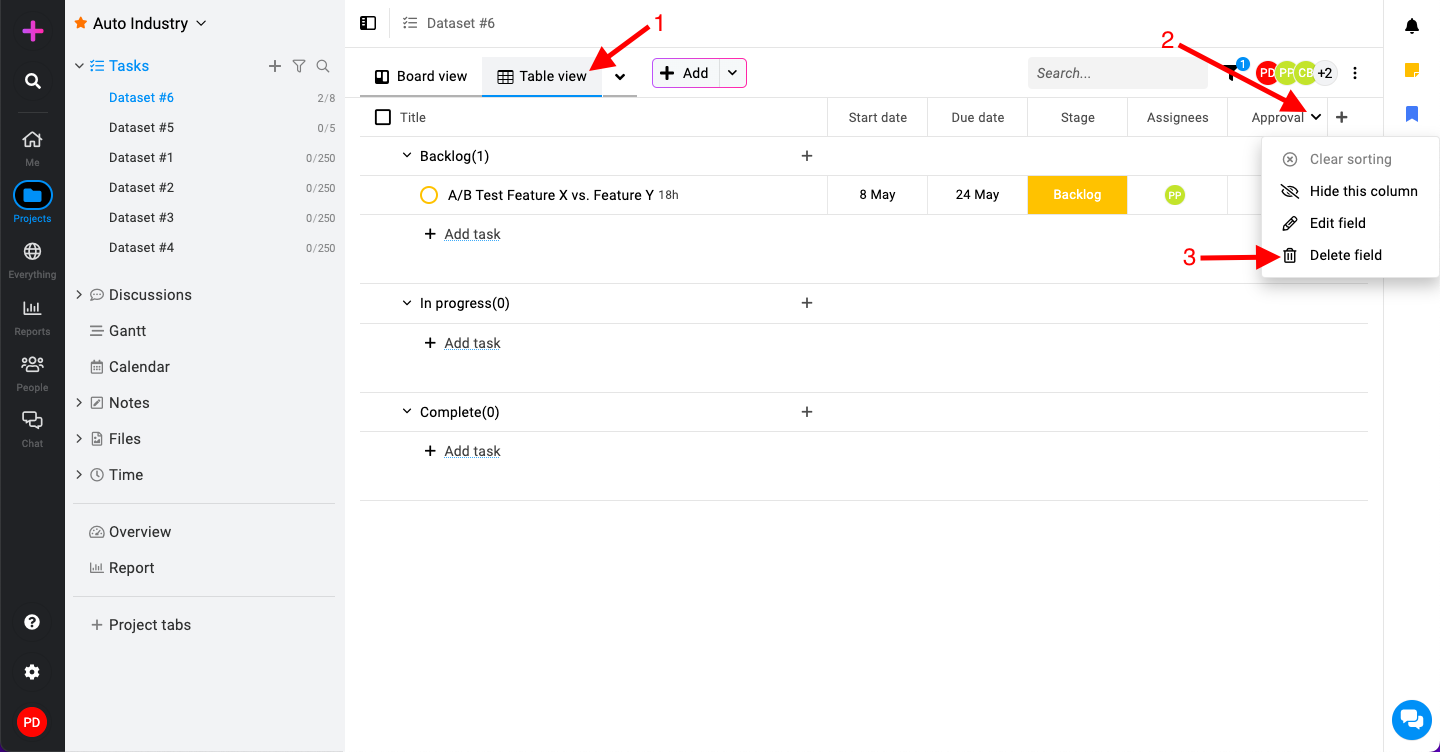Click the PD user avatar at bottom left
Image resolution: width=1440 pixels, height=752 pixels.
pyautogui.click(x=32, y=722)
